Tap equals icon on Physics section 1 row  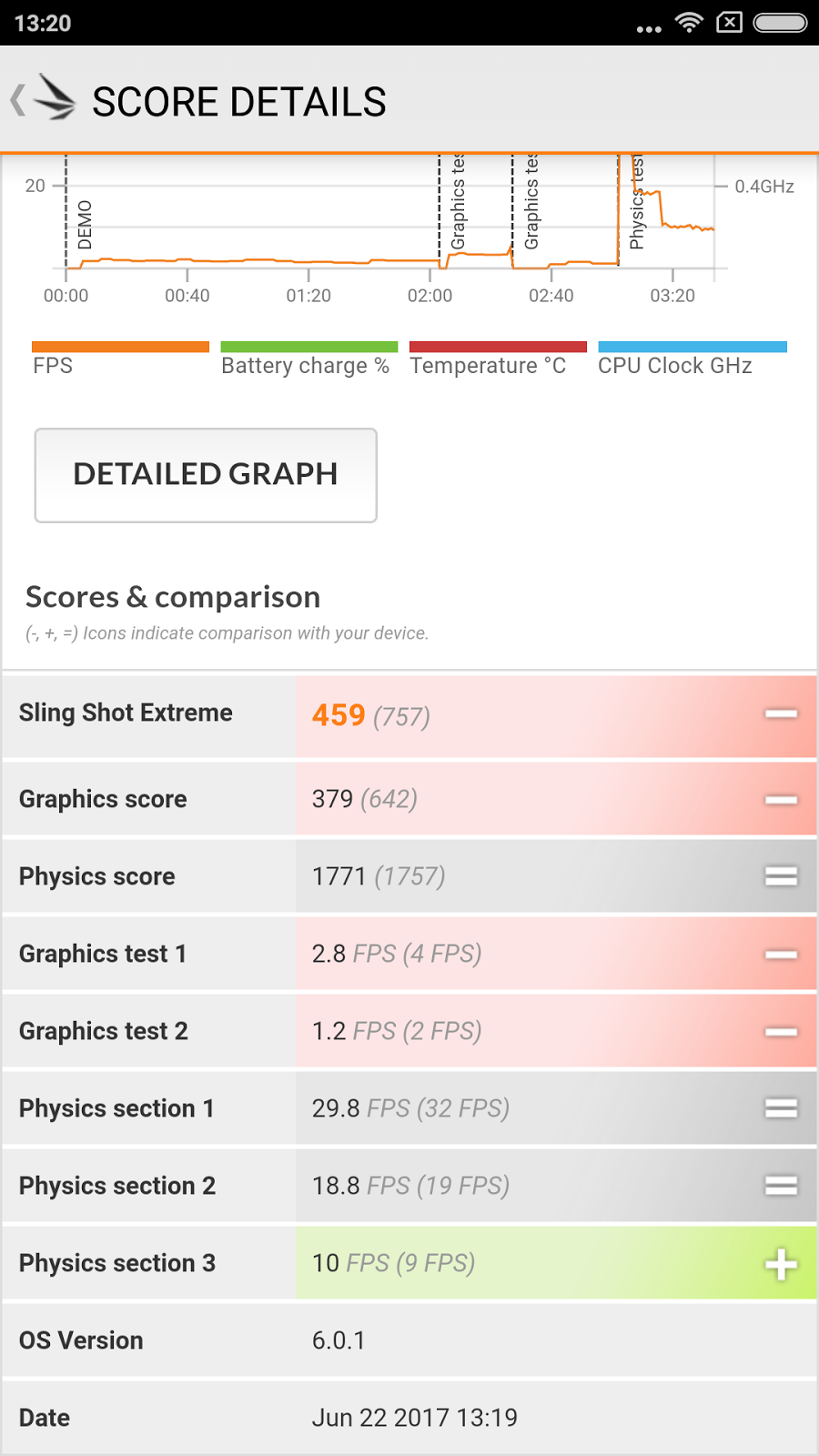[x=781, y=1108]
